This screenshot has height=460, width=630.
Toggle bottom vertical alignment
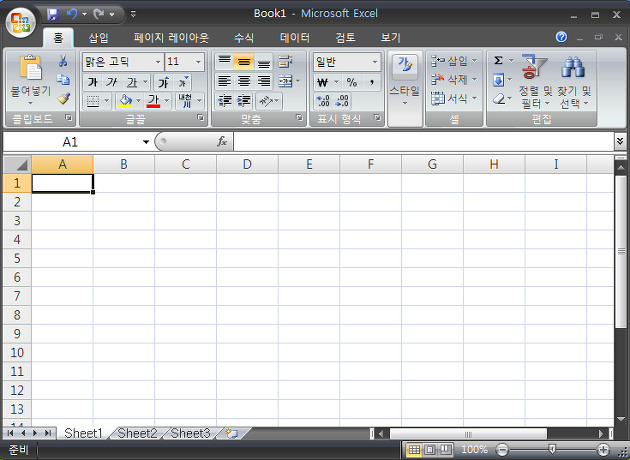click(264, 61)
